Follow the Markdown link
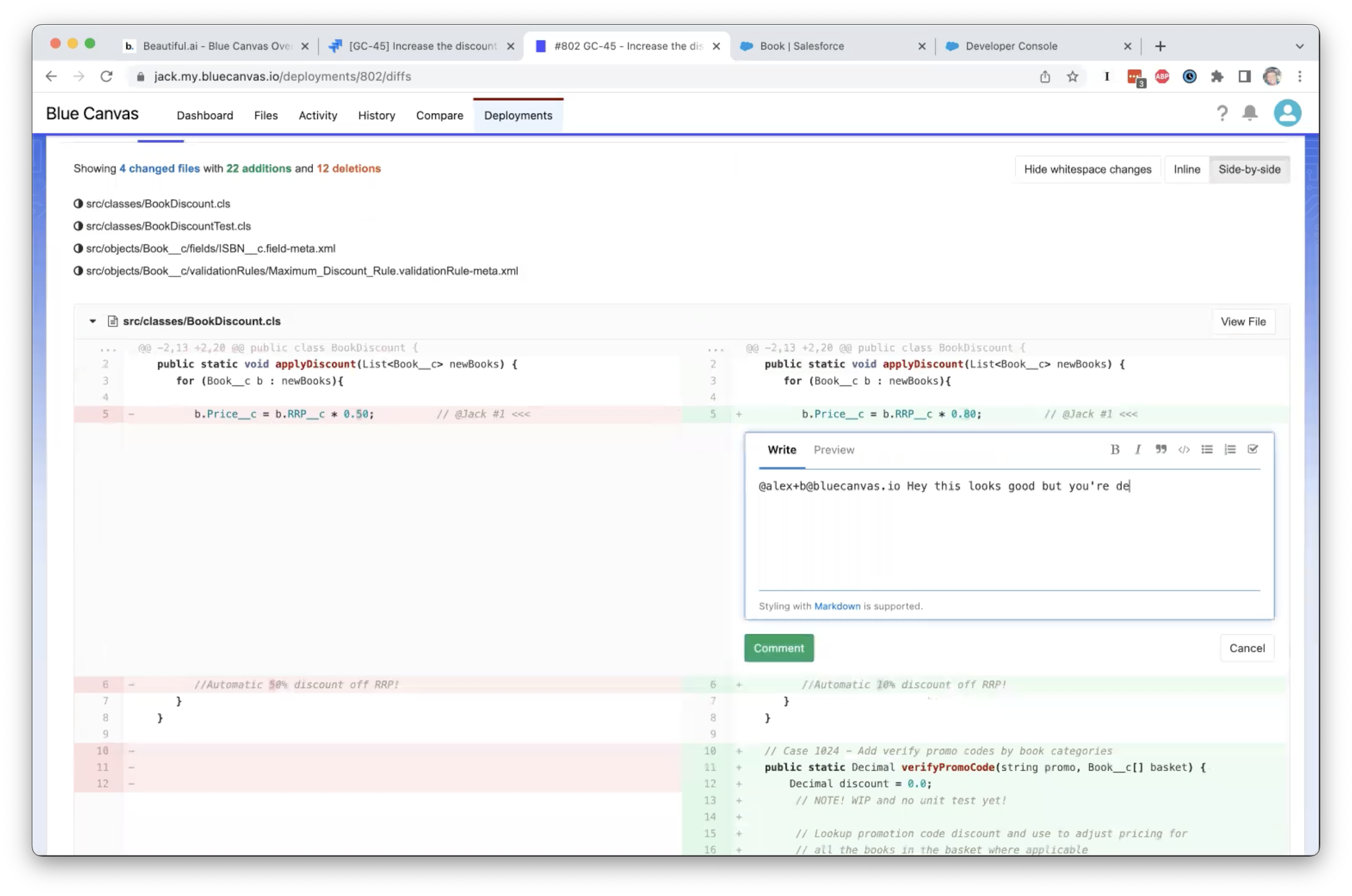Screen dimensions: 1352x896 (837, 606)
